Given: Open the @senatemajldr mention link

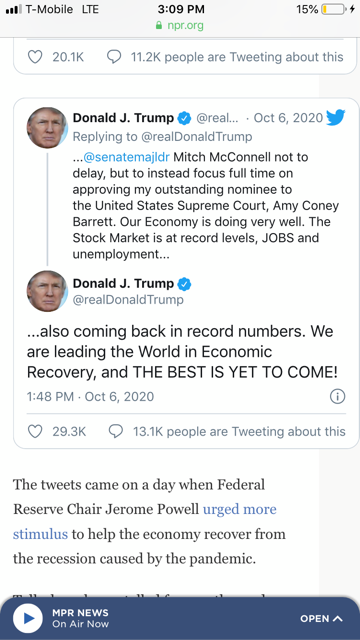Looking at the screenshot, I should click(x=126, y=157).
